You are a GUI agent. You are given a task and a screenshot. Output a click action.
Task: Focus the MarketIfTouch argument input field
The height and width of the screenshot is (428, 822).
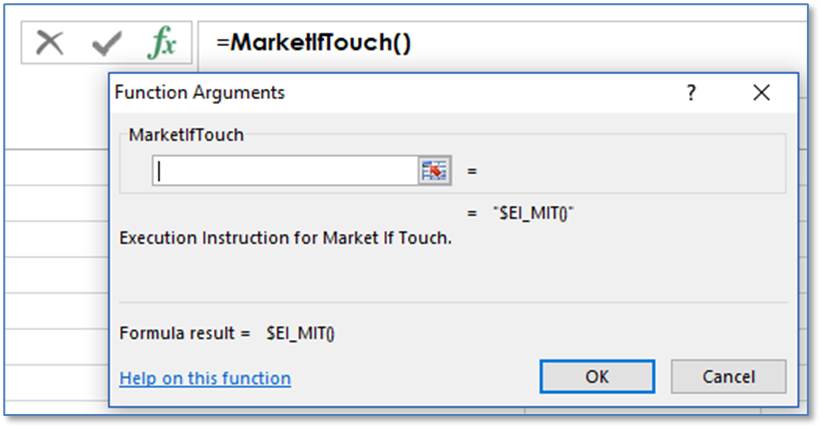[285, 171]
